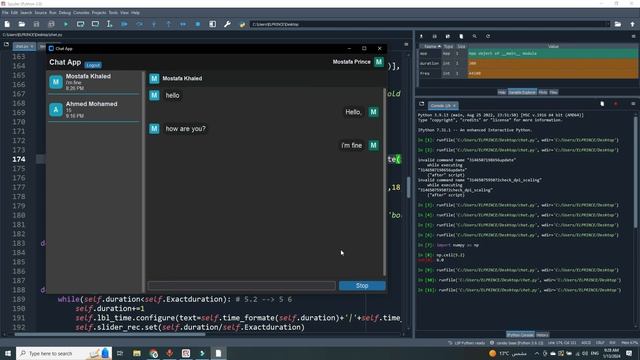Create a new file in Spyder toolbar
Viewport: 640px width, 360px height.
pyautogui.click(x=7, y=24)
